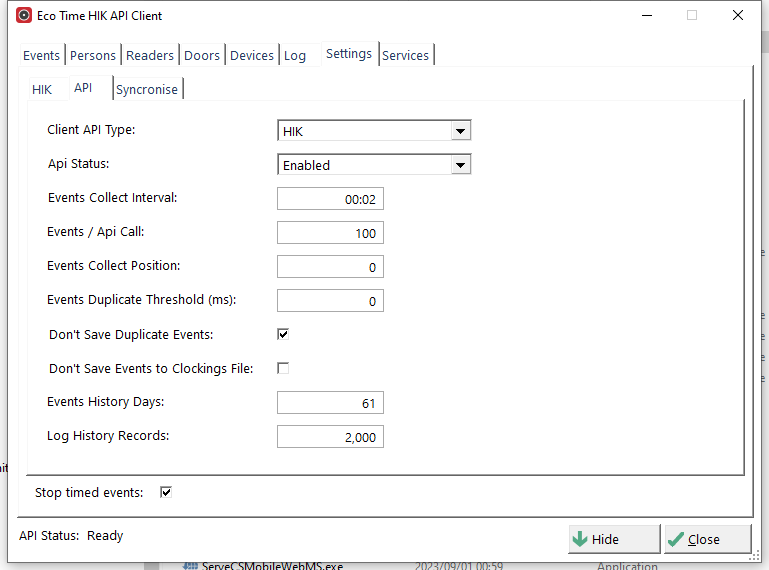This screenshot has height=570, width=769.
Task: Switch to the Persons tab
Action: pyautogui.click(x=93, y=55)
